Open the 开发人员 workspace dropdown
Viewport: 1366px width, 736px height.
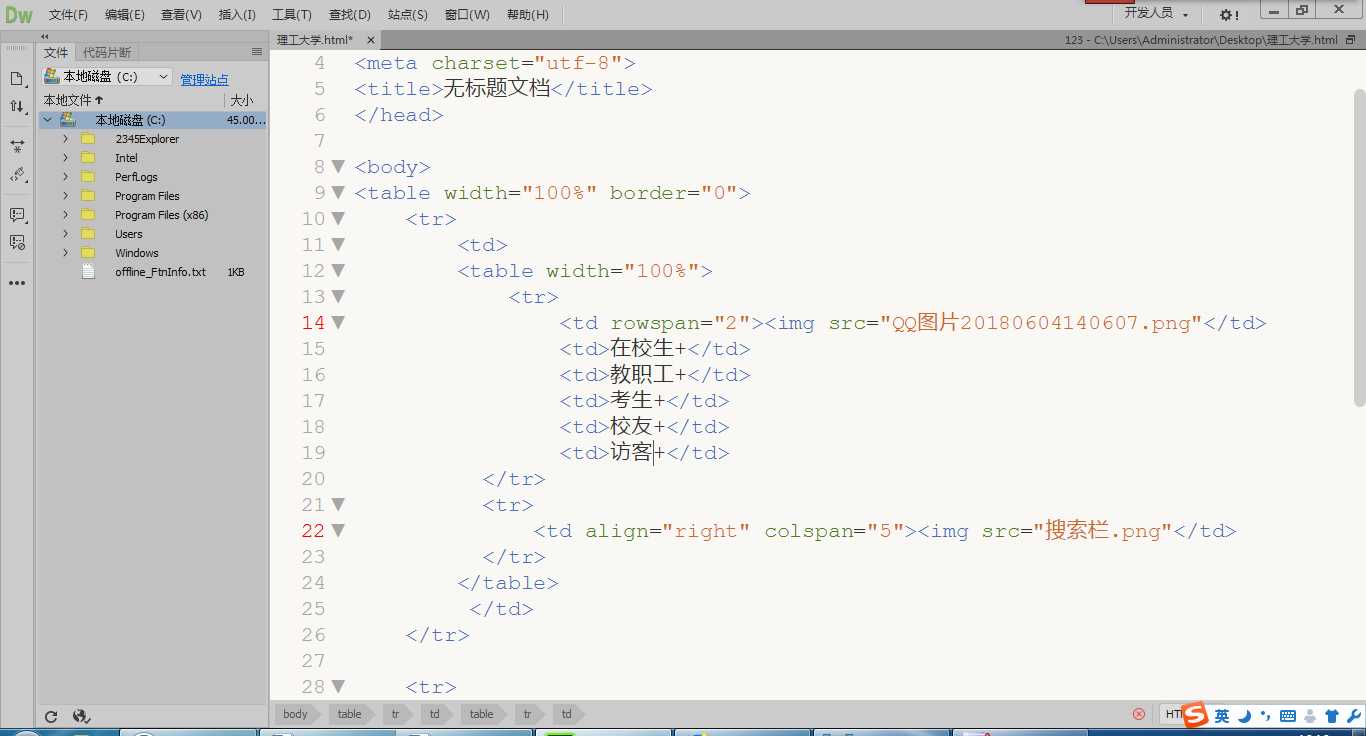1156,13
